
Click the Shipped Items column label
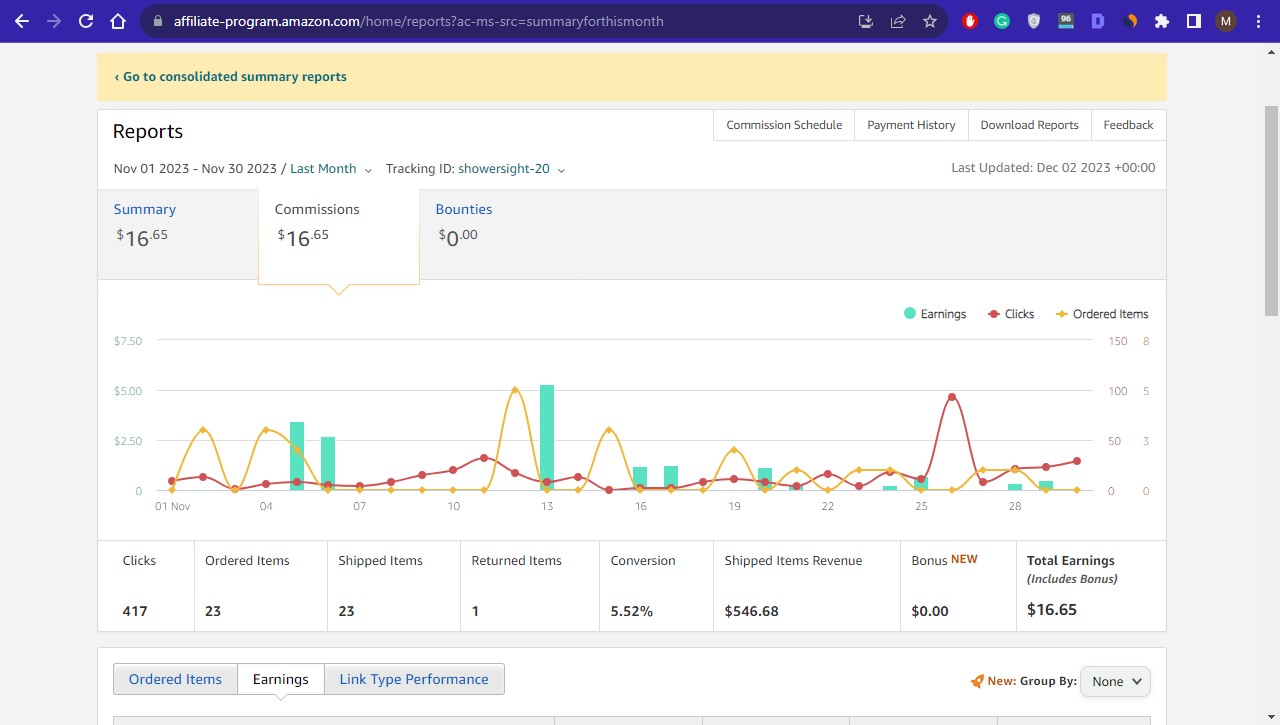click(381, 561)
